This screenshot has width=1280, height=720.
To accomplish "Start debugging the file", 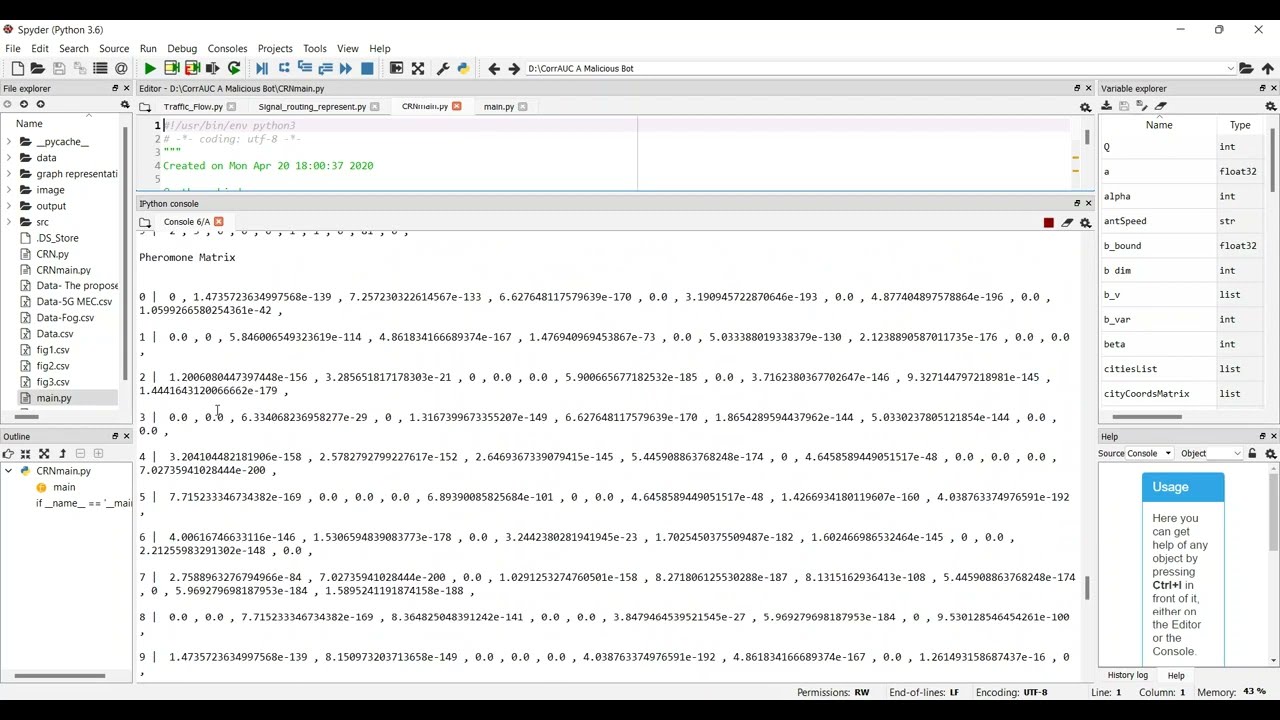I will (x=262, y=68).
